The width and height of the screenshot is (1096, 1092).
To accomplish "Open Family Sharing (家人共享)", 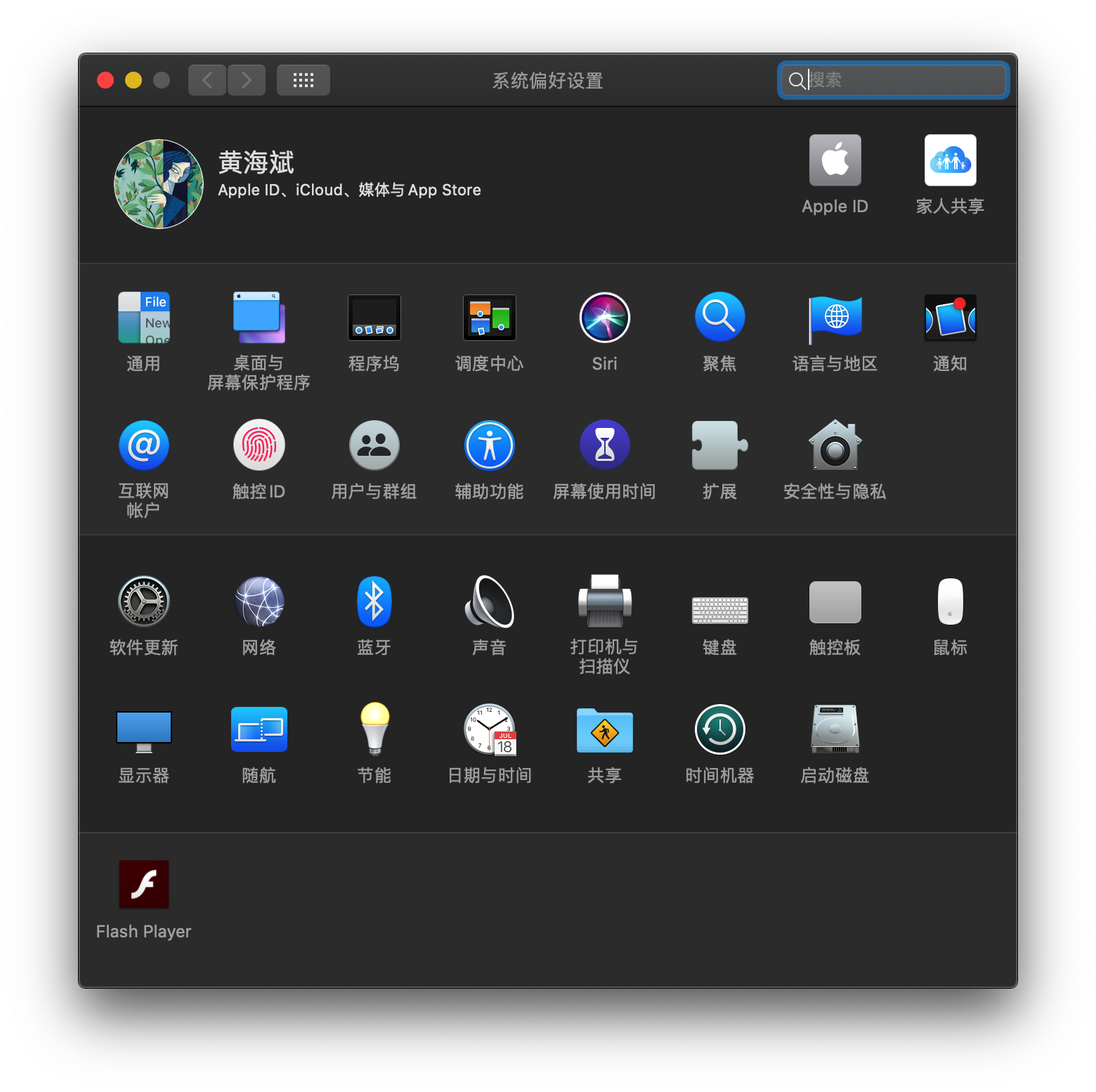I will point(950,161).
